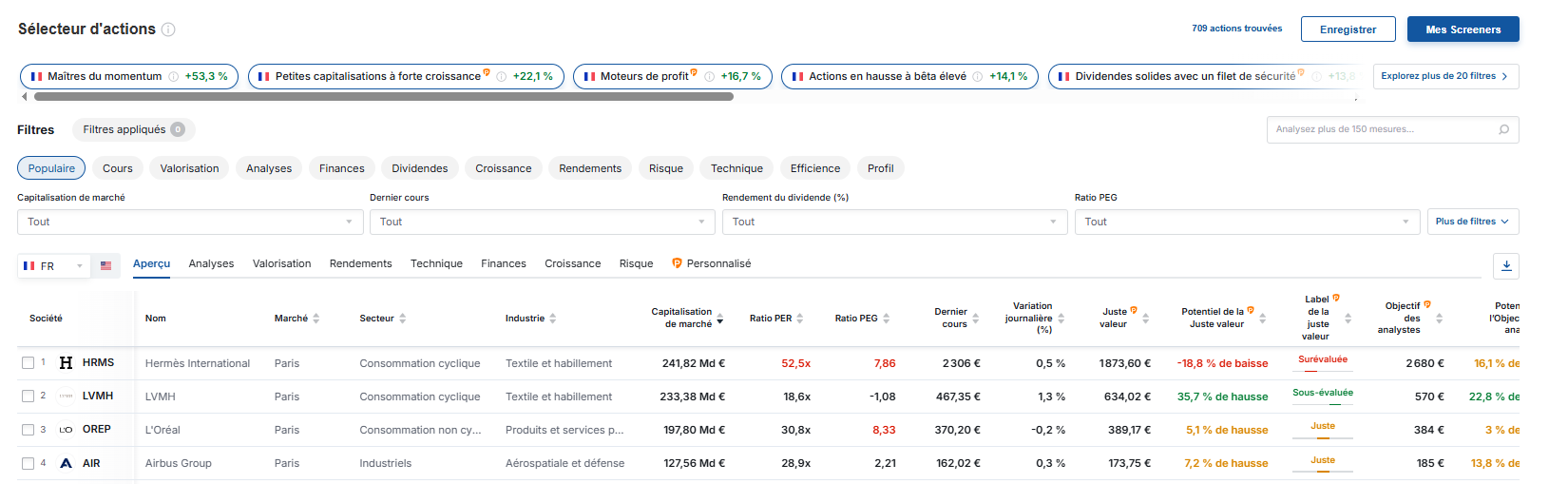The height and width of the screenshot is (484, 1568).
Task: Click info icon in Moteurs de profit chip
Action: tap(709, 77)
